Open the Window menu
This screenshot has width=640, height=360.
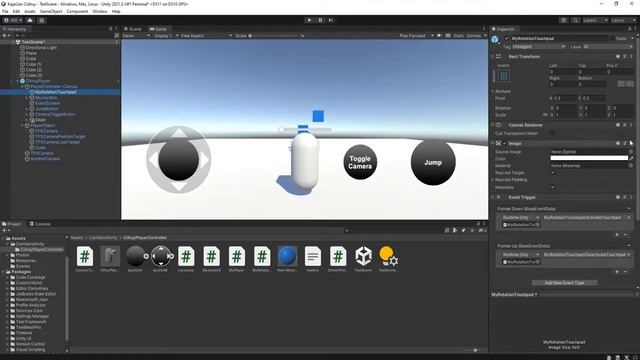click(x=100, y=11)
